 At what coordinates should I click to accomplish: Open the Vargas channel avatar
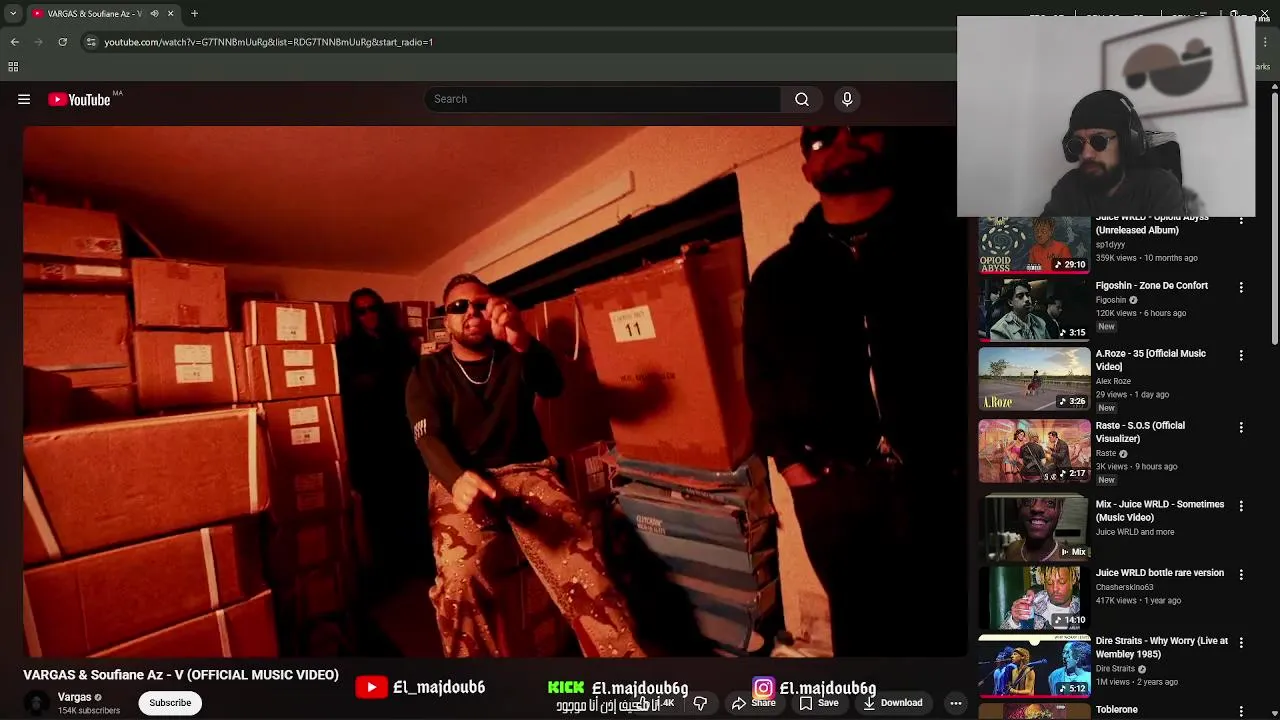click(x=37, y=703)
